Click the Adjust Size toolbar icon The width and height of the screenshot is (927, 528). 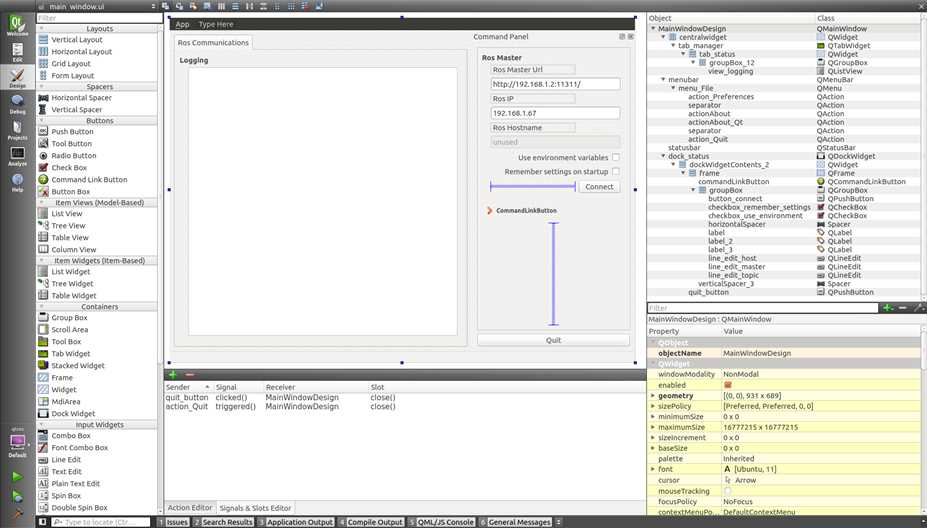coord(319,6)
